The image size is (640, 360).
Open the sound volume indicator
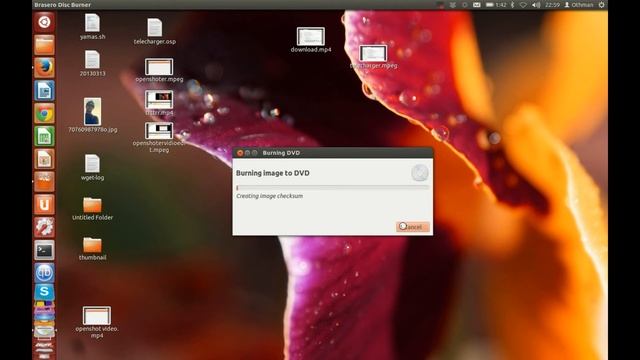click(x=536, y=5)
